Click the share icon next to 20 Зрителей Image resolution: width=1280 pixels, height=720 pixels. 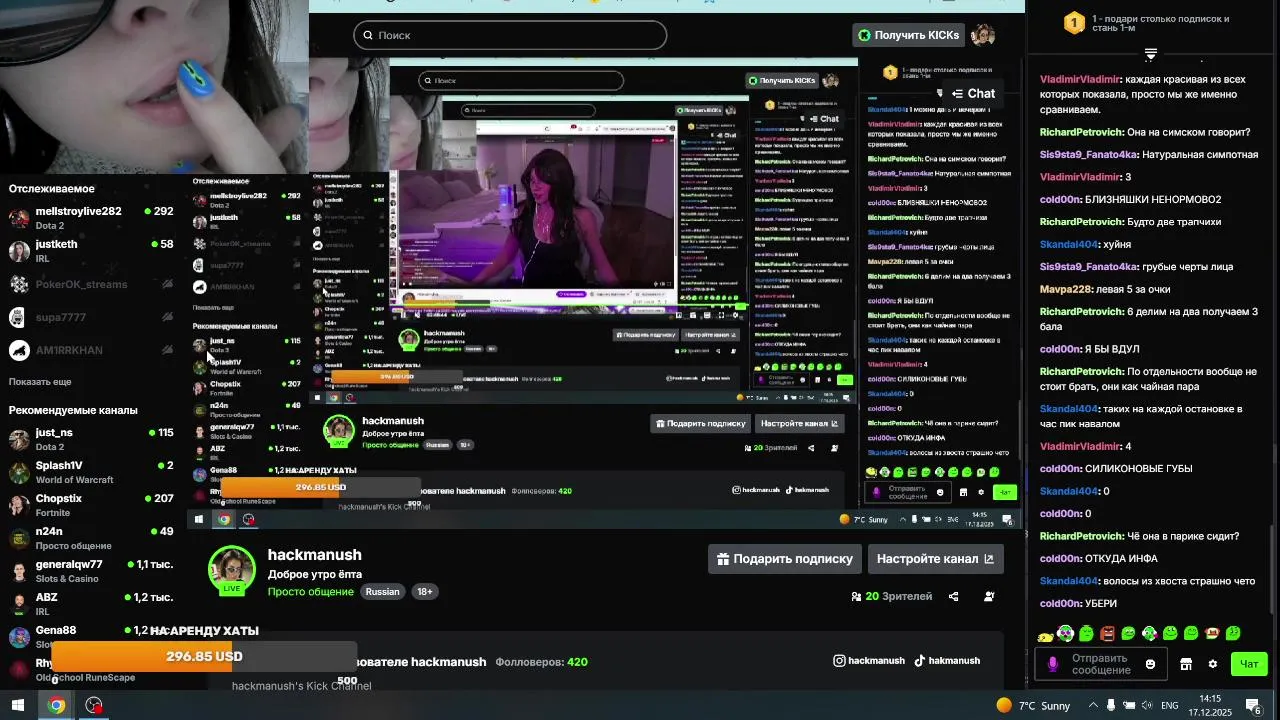(953, 597)
